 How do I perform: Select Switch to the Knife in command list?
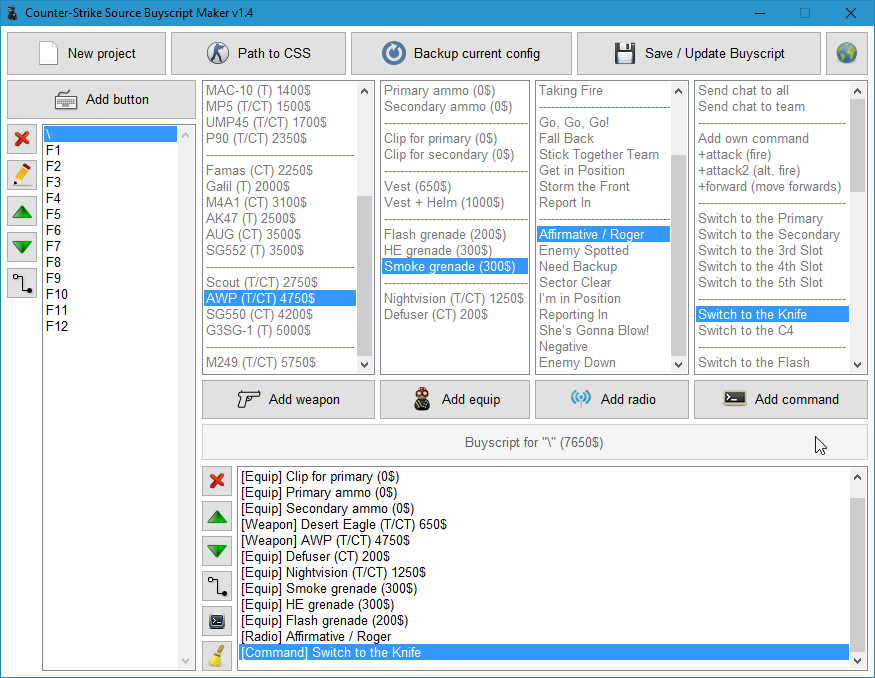pos(773,315)
